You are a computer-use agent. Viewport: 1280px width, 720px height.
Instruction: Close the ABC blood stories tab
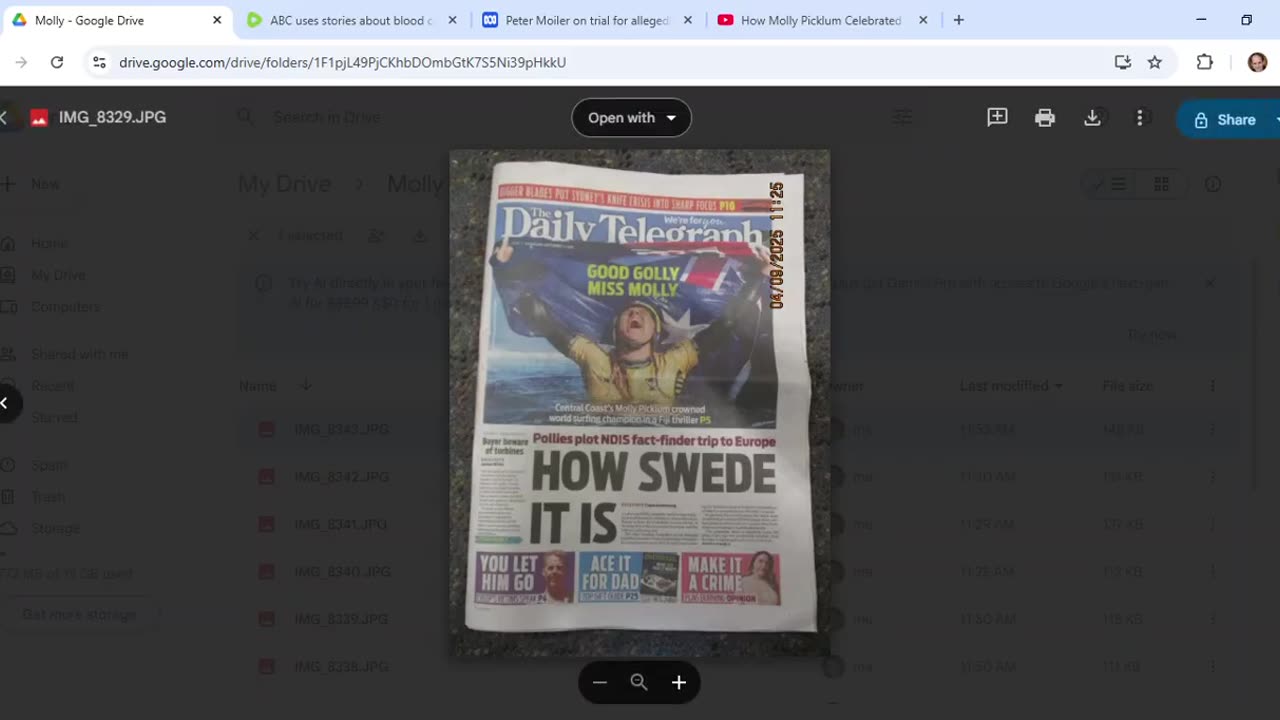pyautogui.click(x=452, y=20)
